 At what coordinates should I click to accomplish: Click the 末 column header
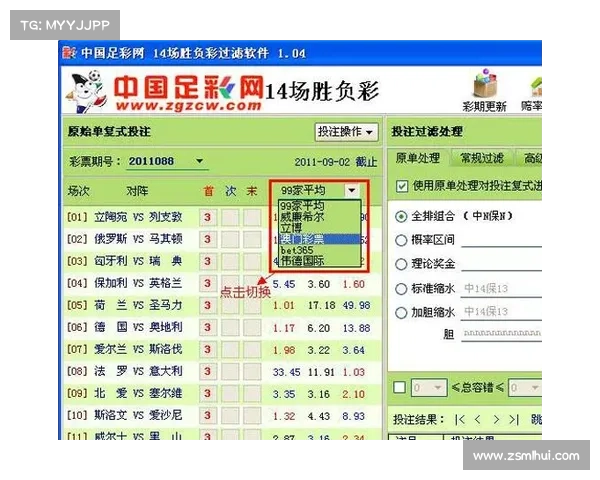(252, 191)
